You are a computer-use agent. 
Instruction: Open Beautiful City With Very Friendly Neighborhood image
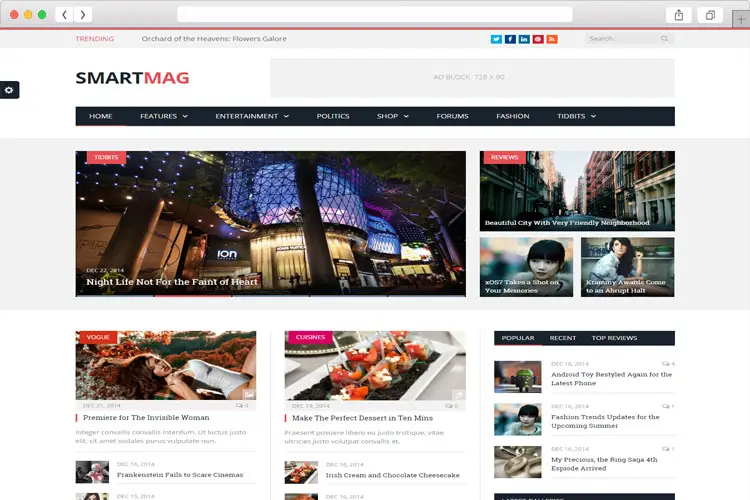577,191
